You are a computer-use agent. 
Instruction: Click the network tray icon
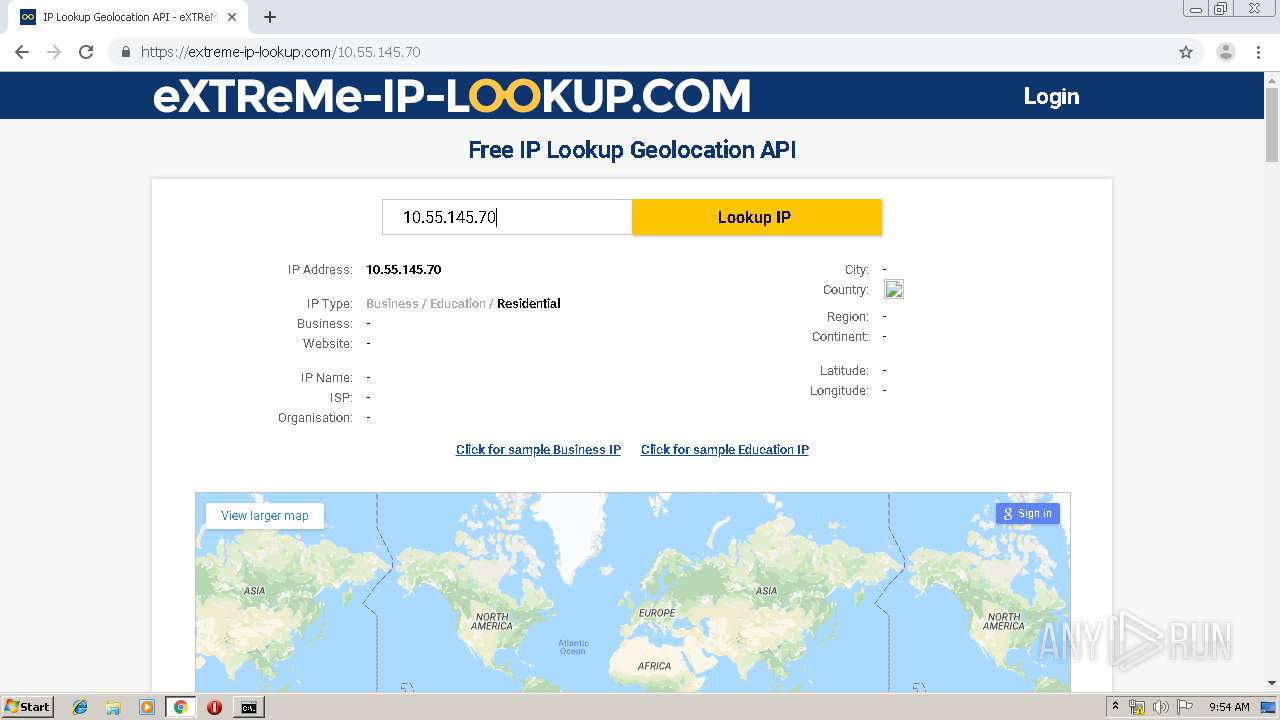[1138, 707]
